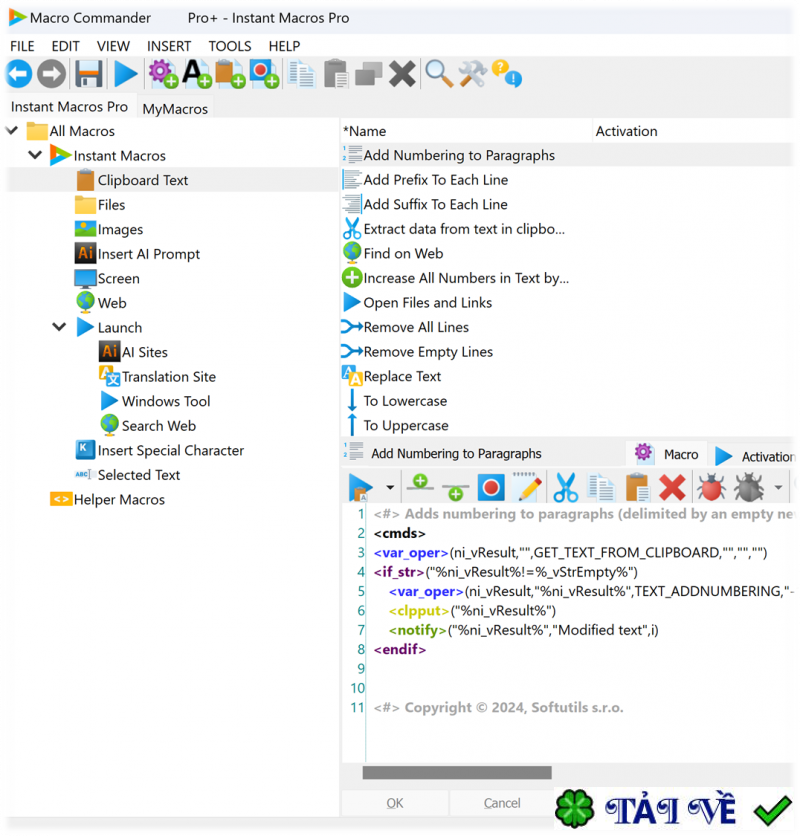The image size is (800, 836).
Task: Open the EDIT menu
Action: 66,46
